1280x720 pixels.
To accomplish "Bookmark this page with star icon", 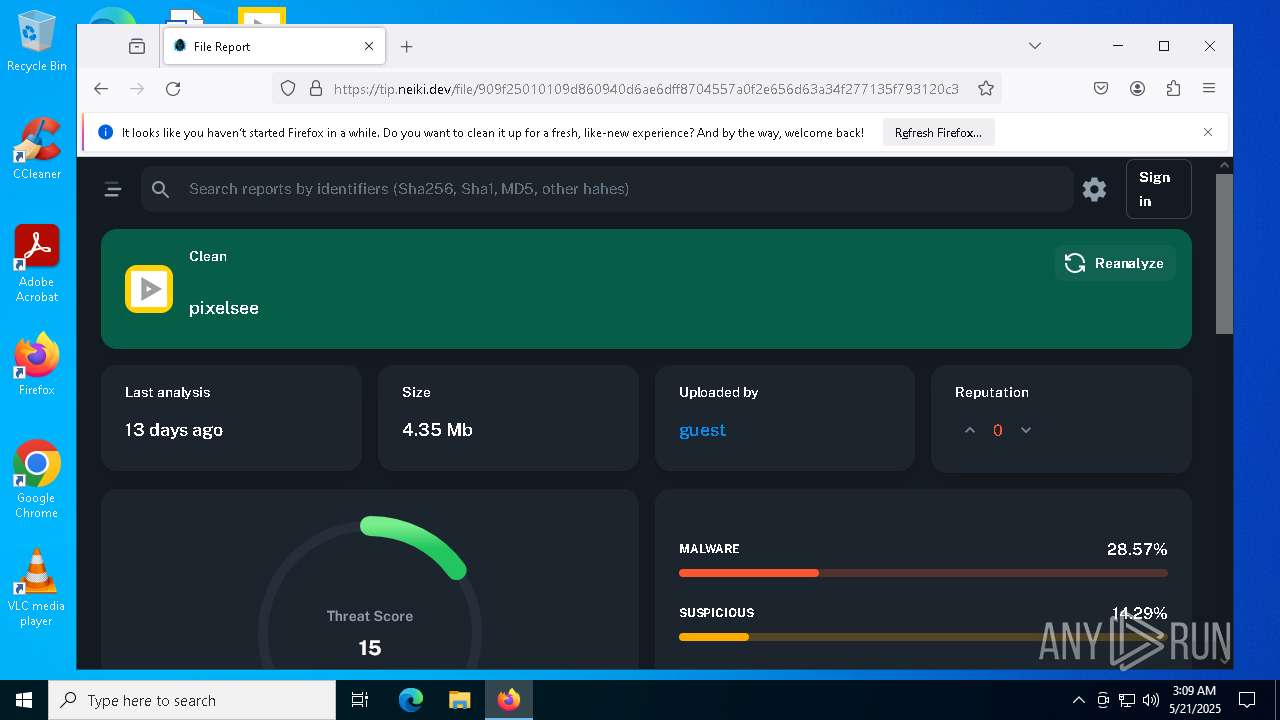I will [986, 89].
